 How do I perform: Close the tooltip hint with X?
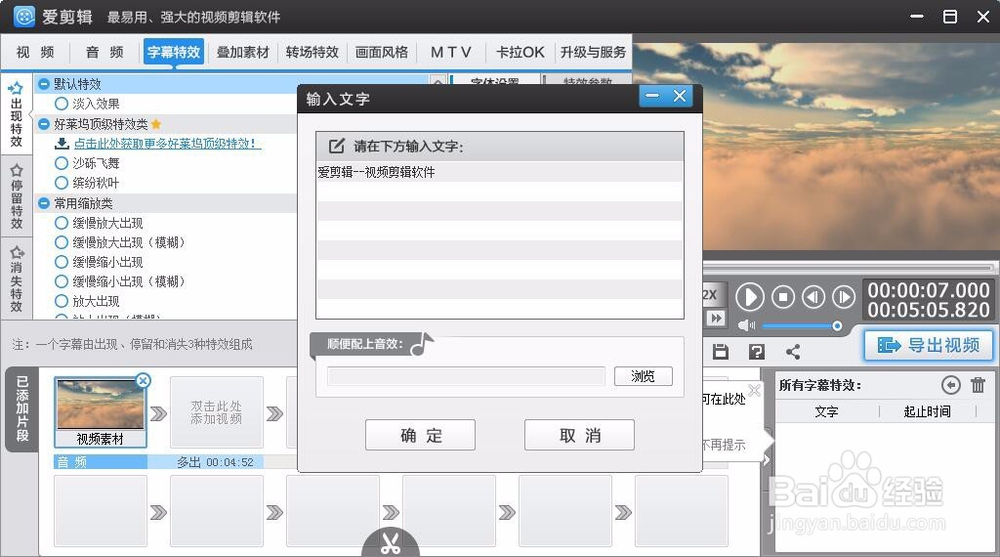pyautogui.click(x=754, y=390)
